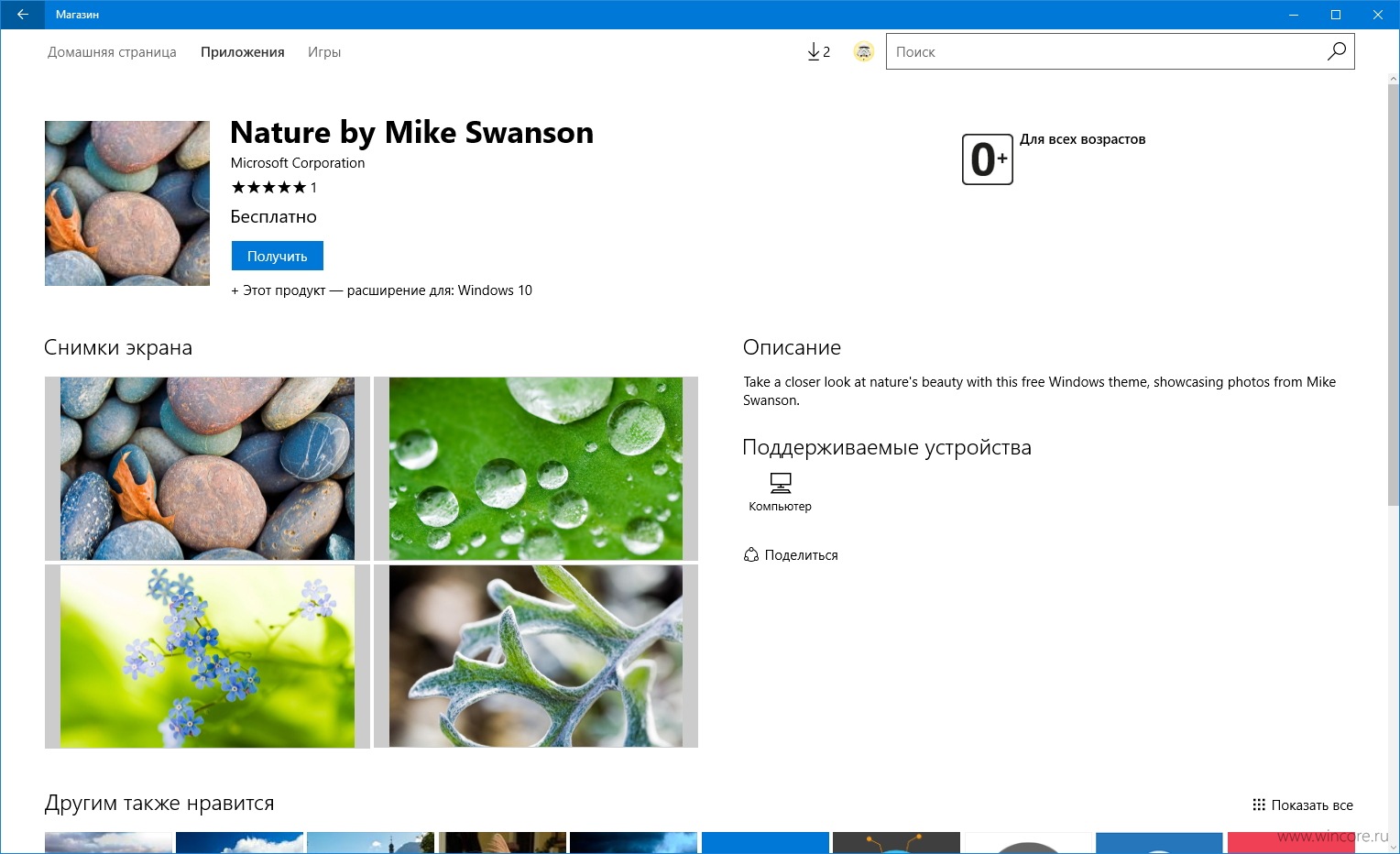Minimize the Магазин window
1400x854 pixels.
click(x=1294, y=15)
